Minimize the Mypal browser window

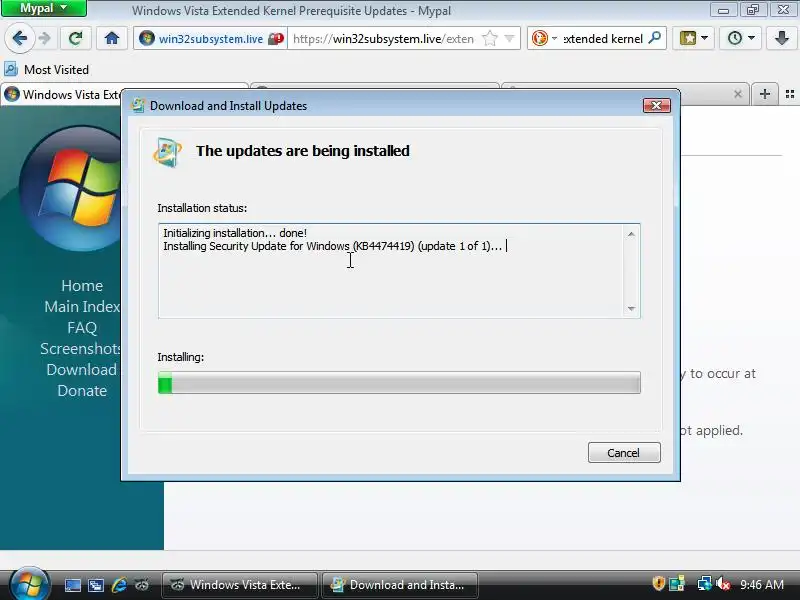723,10
